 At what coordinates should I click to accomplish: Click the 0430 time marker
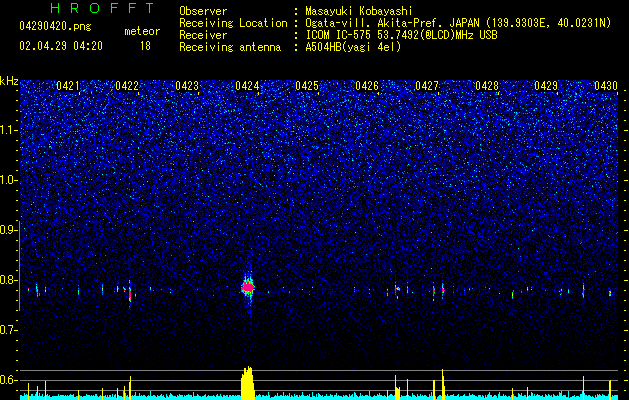606,86
